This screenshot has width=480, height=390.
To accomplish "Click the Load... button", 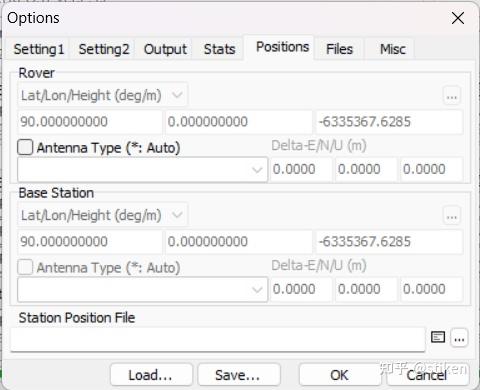I will coord(151,375).
